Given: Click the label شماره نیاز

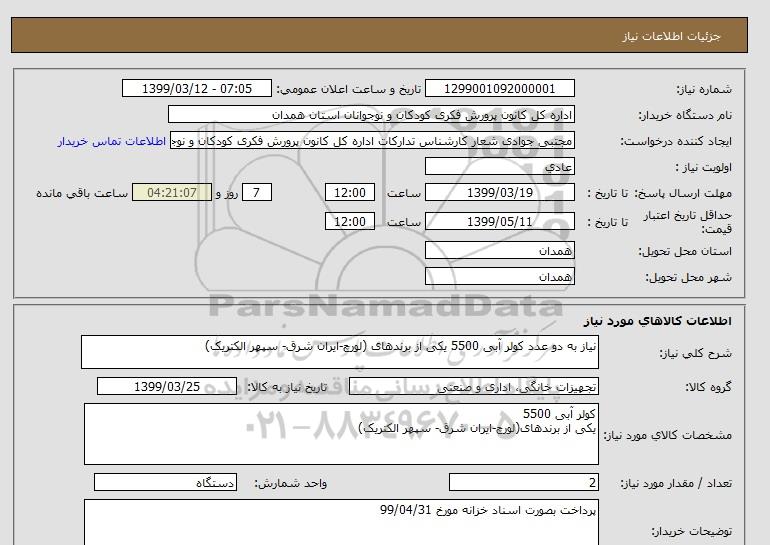Looking at the screenshot, I should 704,89.
